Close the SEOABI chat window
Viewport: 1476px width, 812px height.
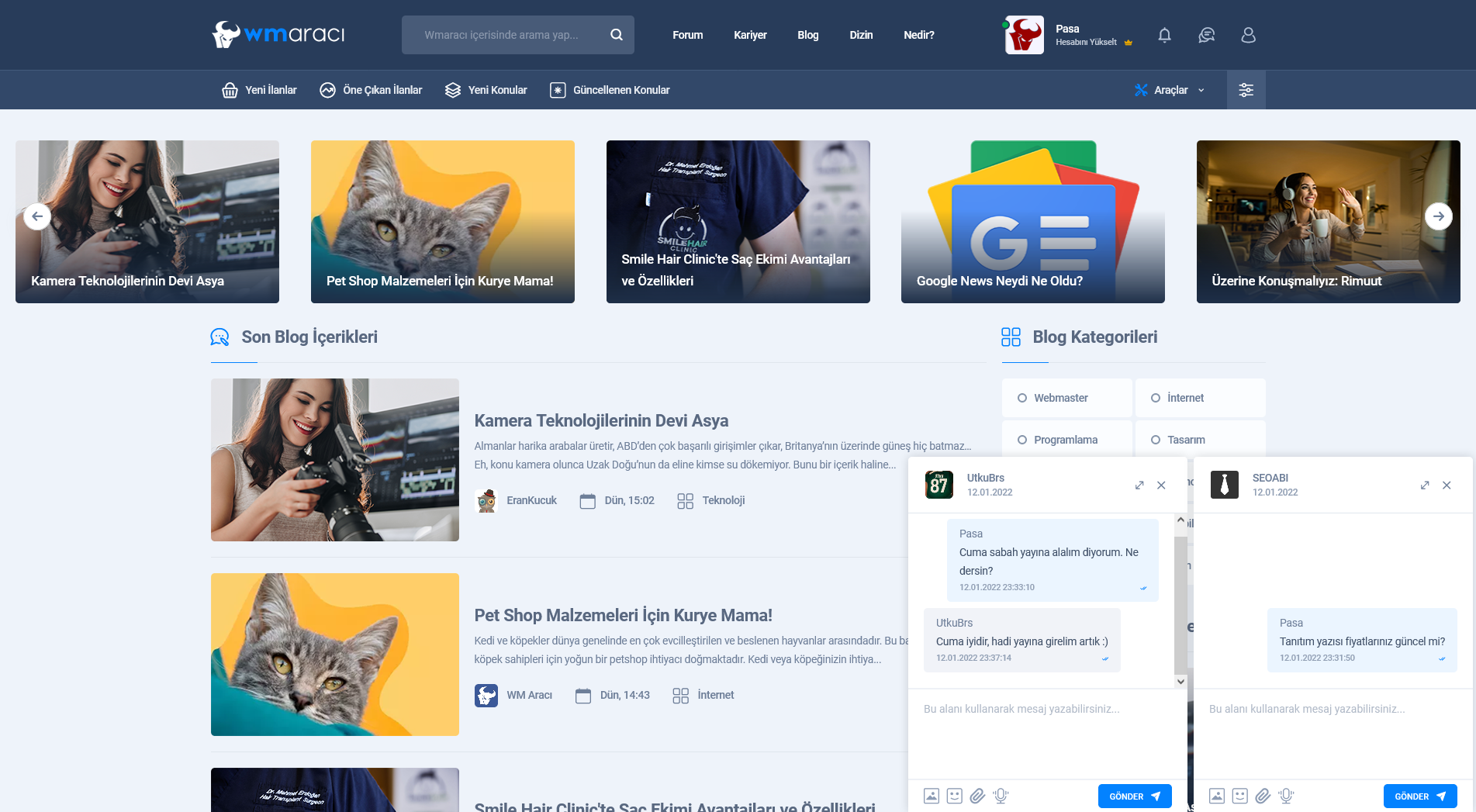[1447, 485]
